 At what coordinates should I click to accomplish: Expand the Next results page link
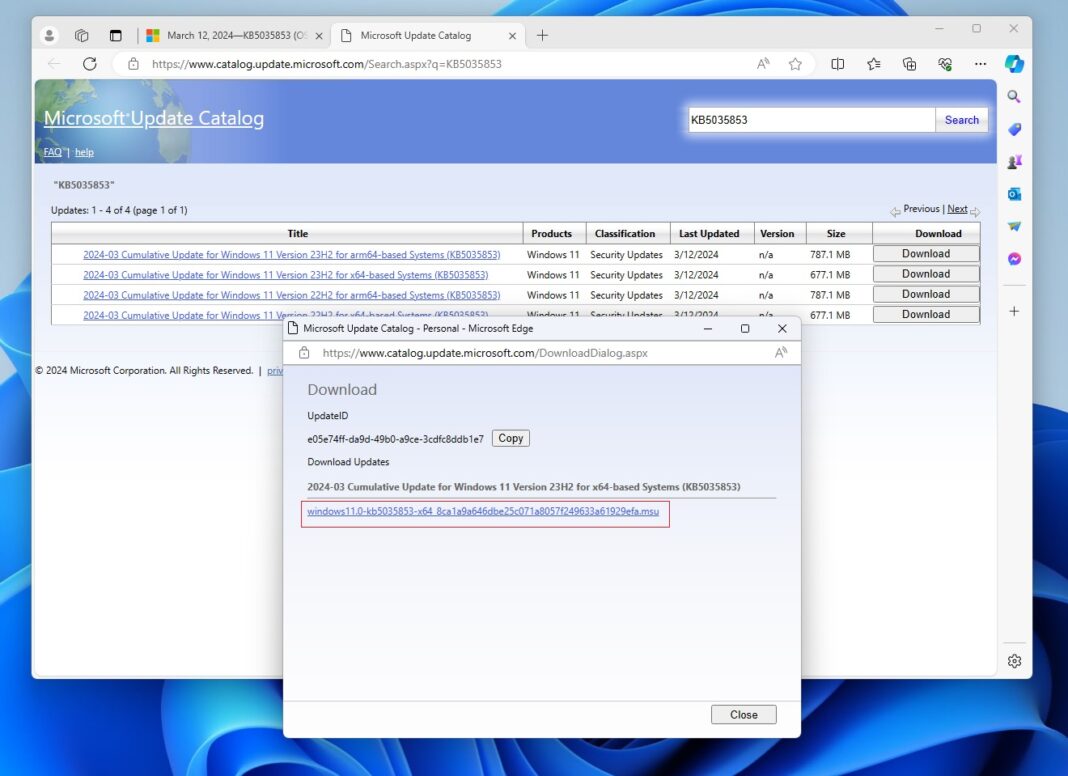[957, 208]
